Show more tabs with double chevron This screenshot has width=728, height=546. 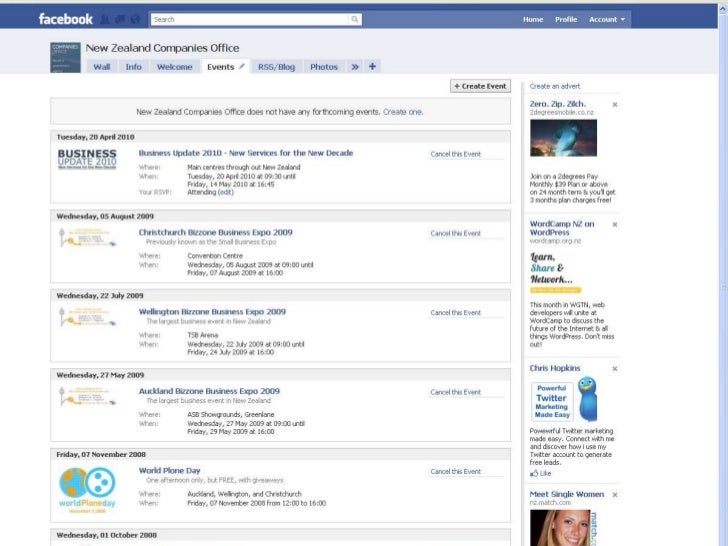(x=354, y=67)
